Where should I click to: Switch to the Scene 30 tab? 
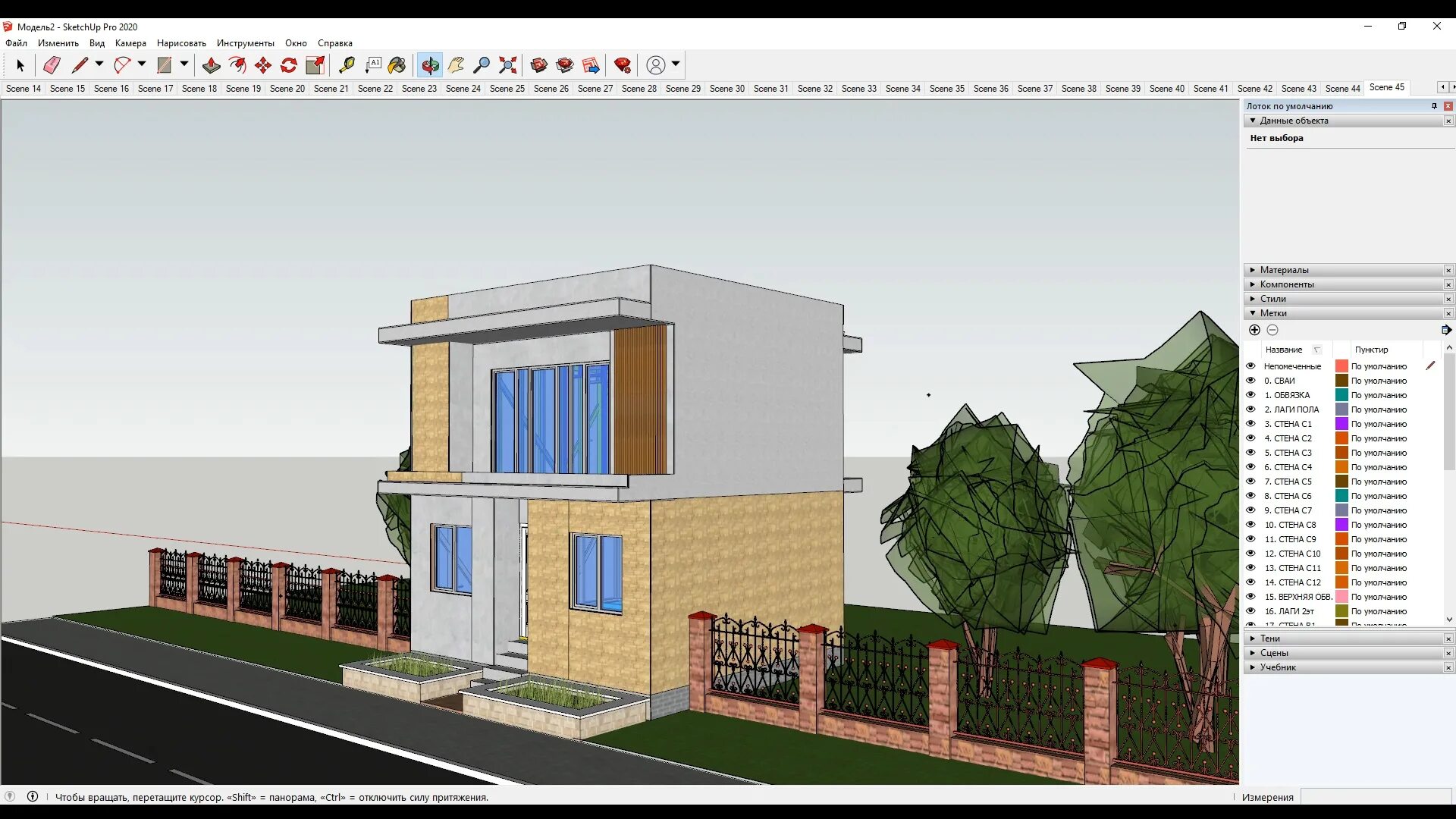click(726, 89)
